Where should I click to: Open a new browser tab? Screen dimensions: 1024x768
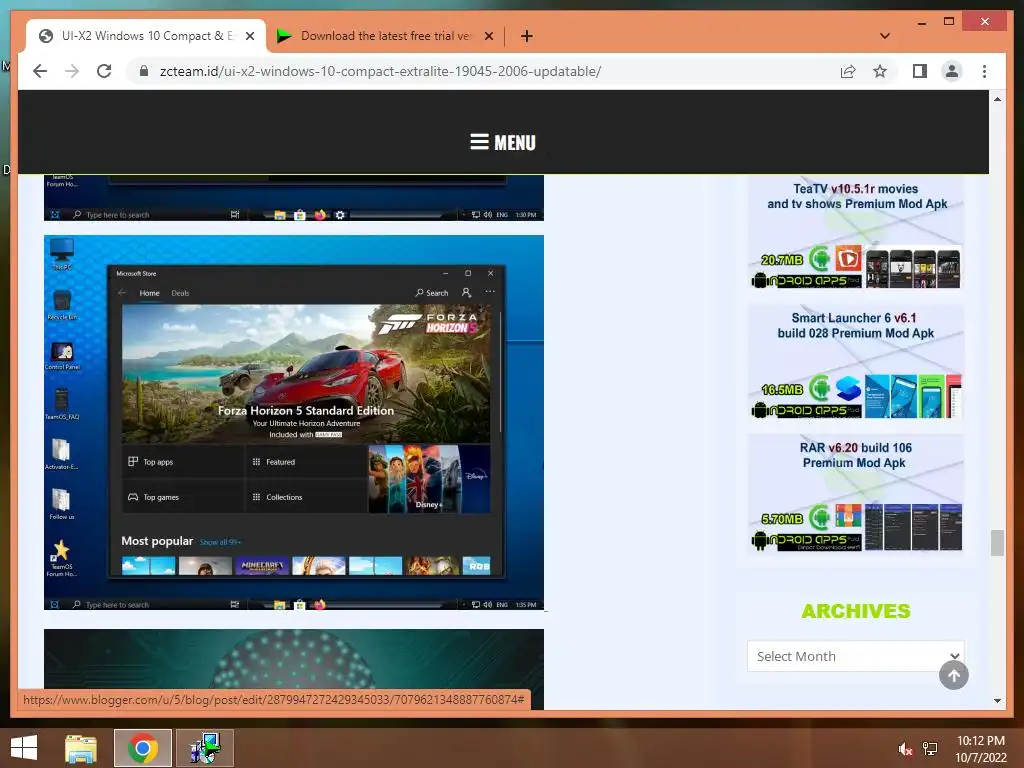click(526, 36)
